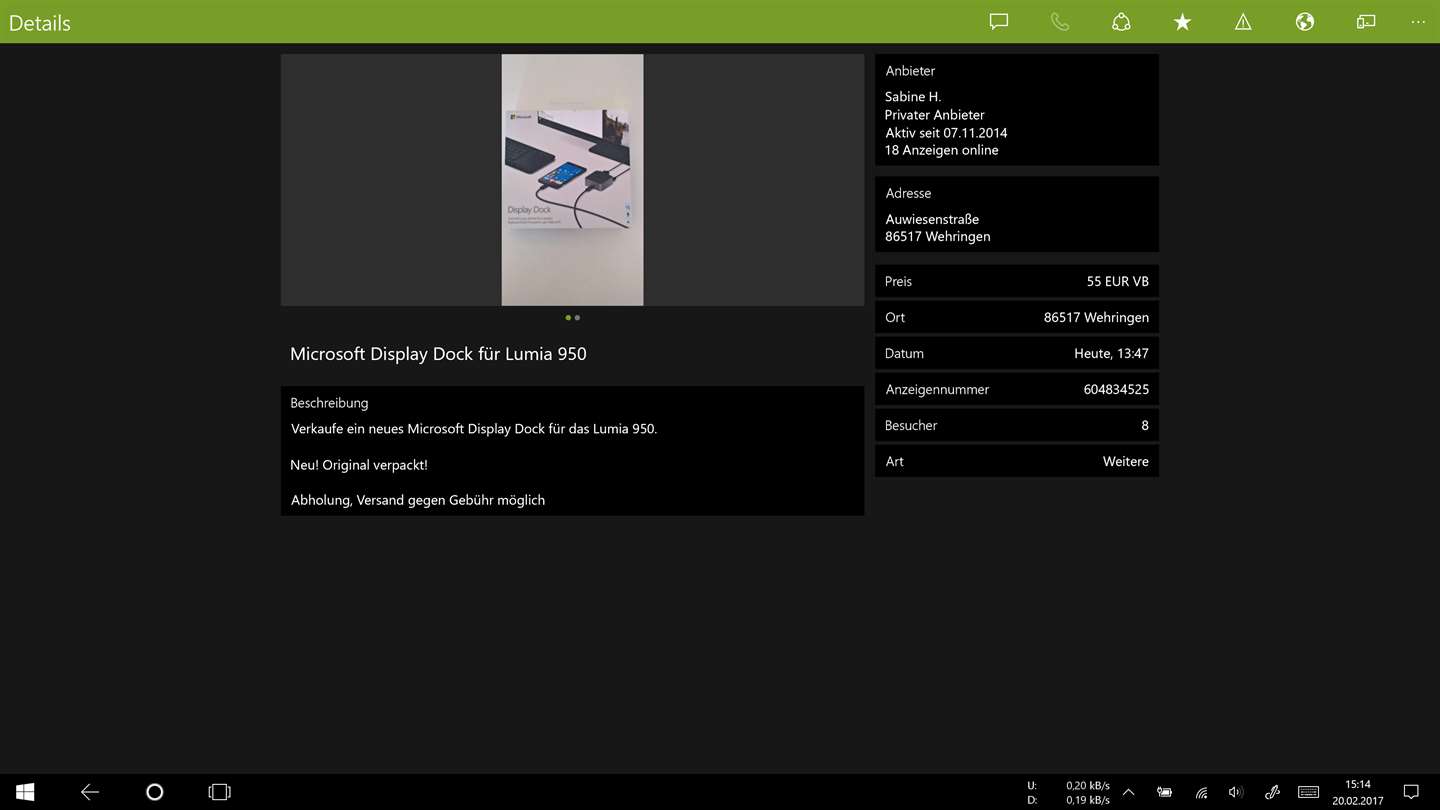Click the seller name Sabine H.
This screenshot has height=810, width=1440.
[x=913, y=97]
